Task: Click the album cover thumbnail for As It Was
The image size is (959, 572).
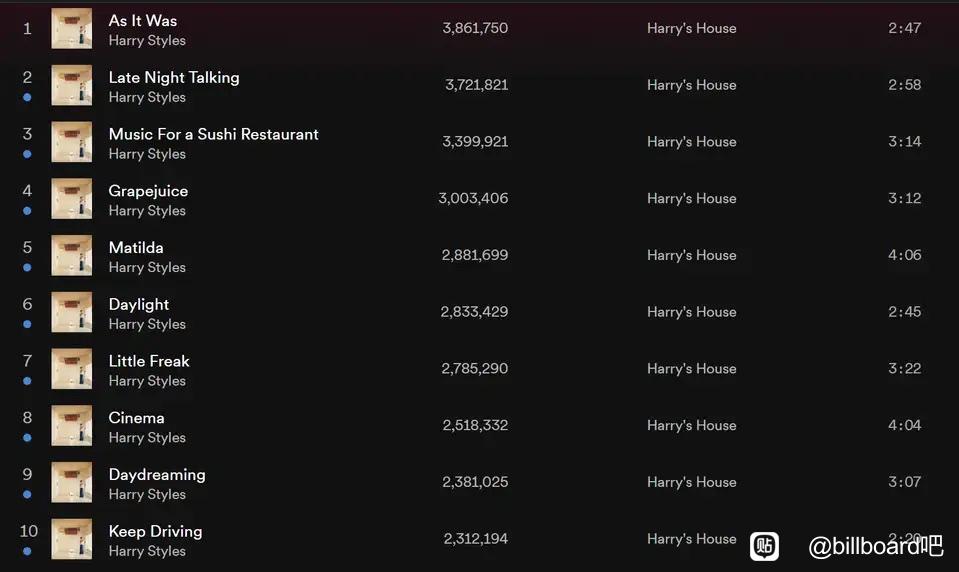Action: click(x=72, y=28)
